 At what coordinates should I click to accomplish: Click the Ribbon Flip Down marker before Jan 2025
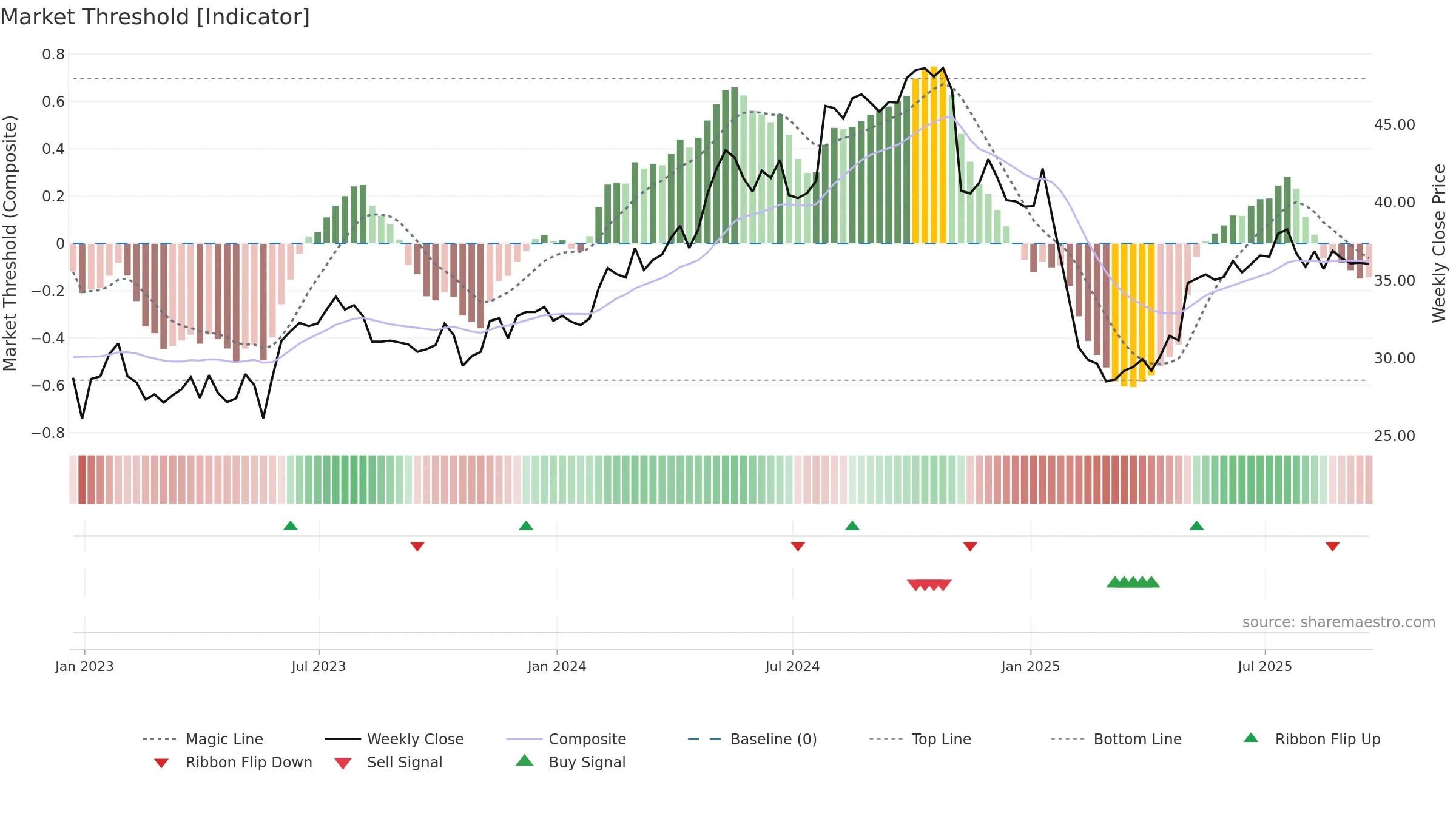(x=970, y=547)
